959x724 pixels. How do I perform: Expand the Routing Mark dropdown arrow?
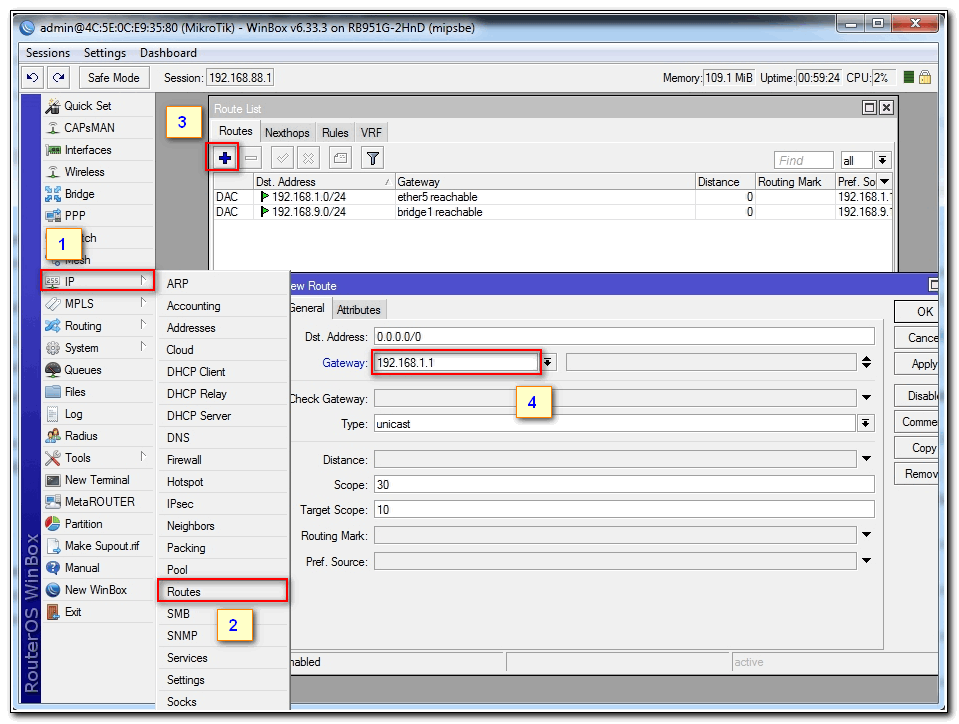coord(866,536)
